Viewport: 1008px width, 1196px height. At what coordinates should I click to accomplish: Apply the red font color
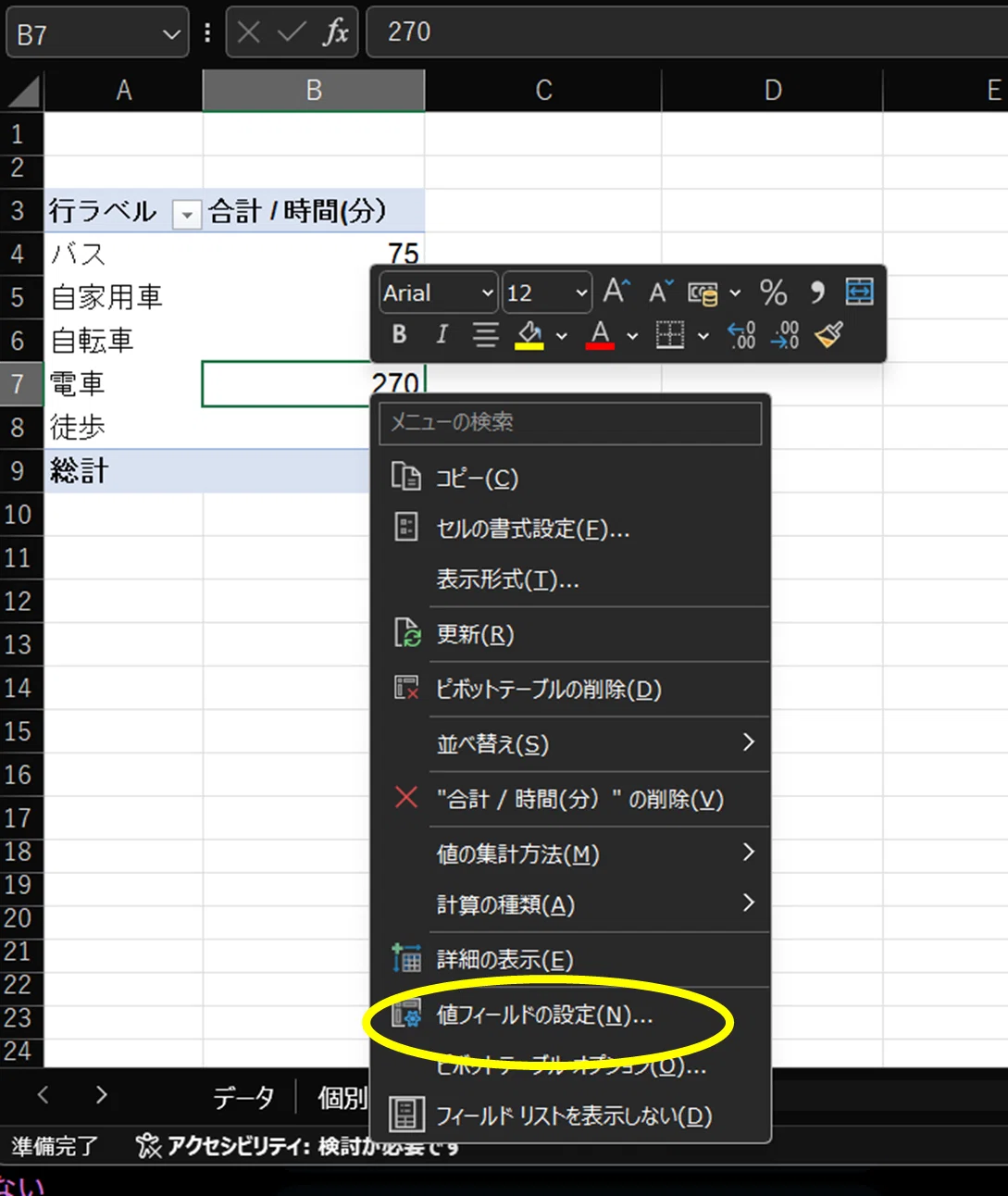[x=600, y=334]
